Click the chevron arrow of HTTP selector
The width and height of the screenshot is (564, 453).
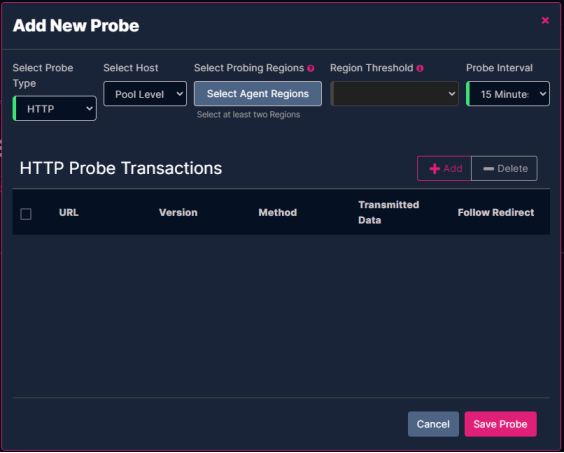pyautogui.click(x=90, y=108)
